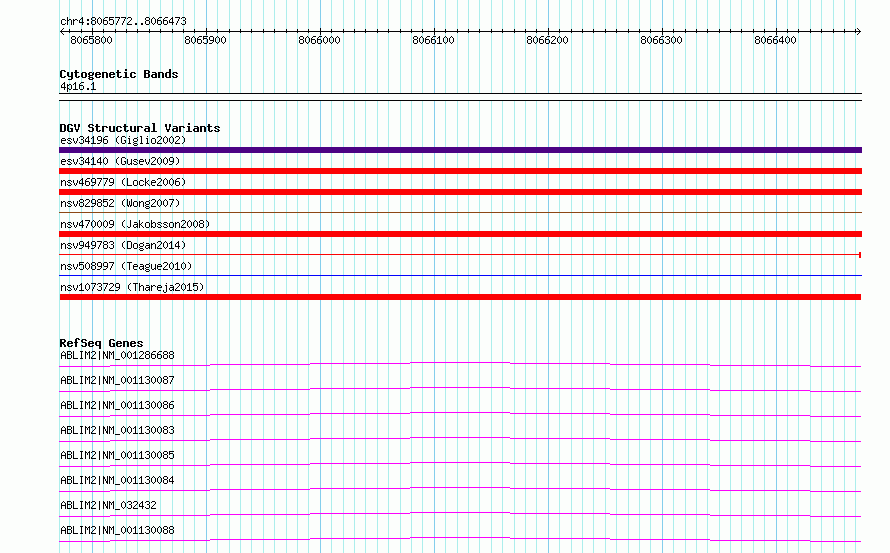Click the 8066100 ruler position label
890x553 pixels.
click(x=434, y=40)
